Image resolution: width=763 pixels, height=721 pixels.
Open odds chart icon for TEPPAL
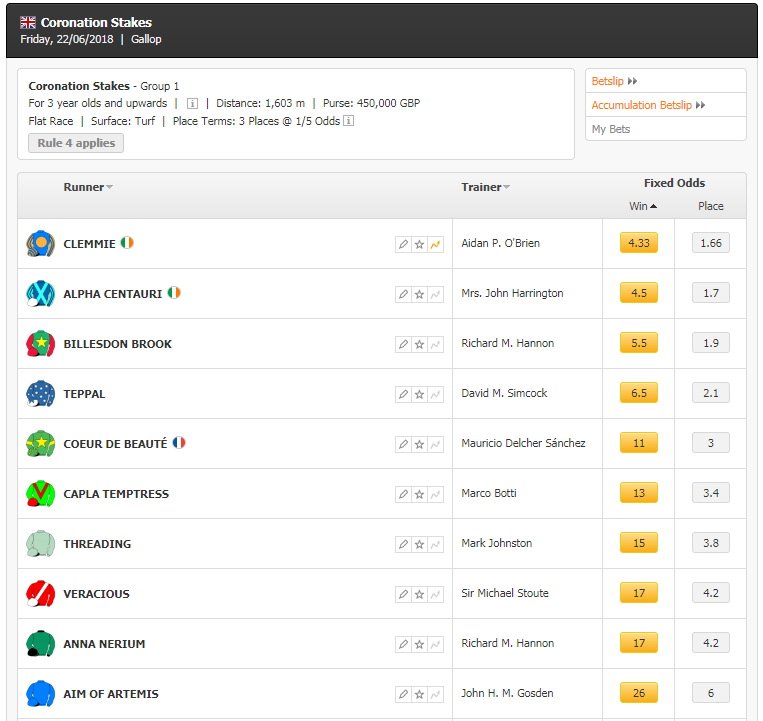tap(436, 394)
